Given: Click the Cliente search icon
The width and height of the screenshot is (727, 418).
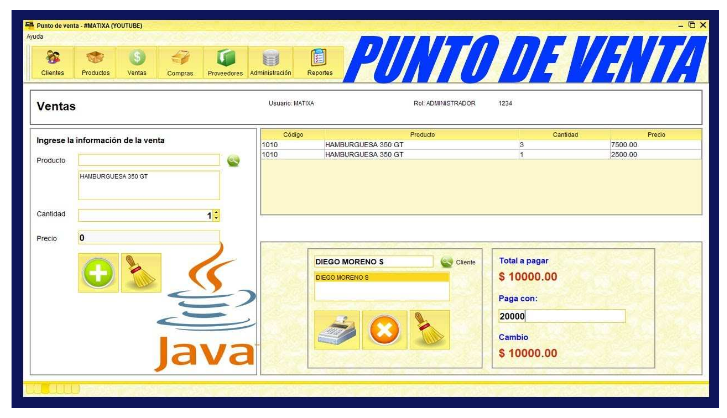Looking at the screenshot, I should click(x=446, y=262).
